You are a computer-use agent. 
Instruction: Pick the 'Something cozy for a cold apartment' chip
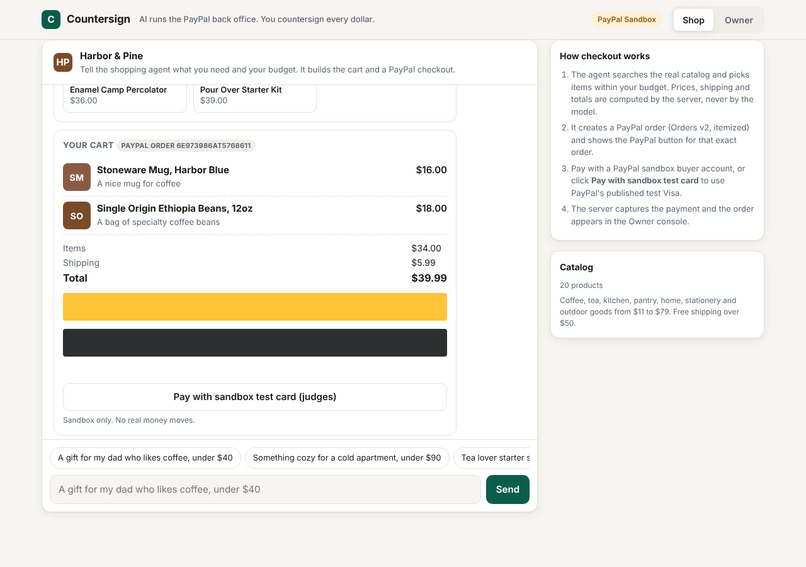click(x=346, y=458)
